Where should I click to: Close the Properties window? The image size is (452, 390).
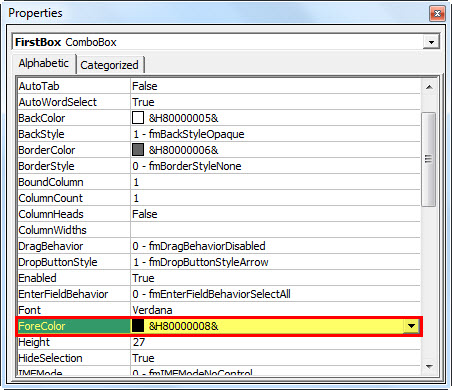[x=437, y=13]
